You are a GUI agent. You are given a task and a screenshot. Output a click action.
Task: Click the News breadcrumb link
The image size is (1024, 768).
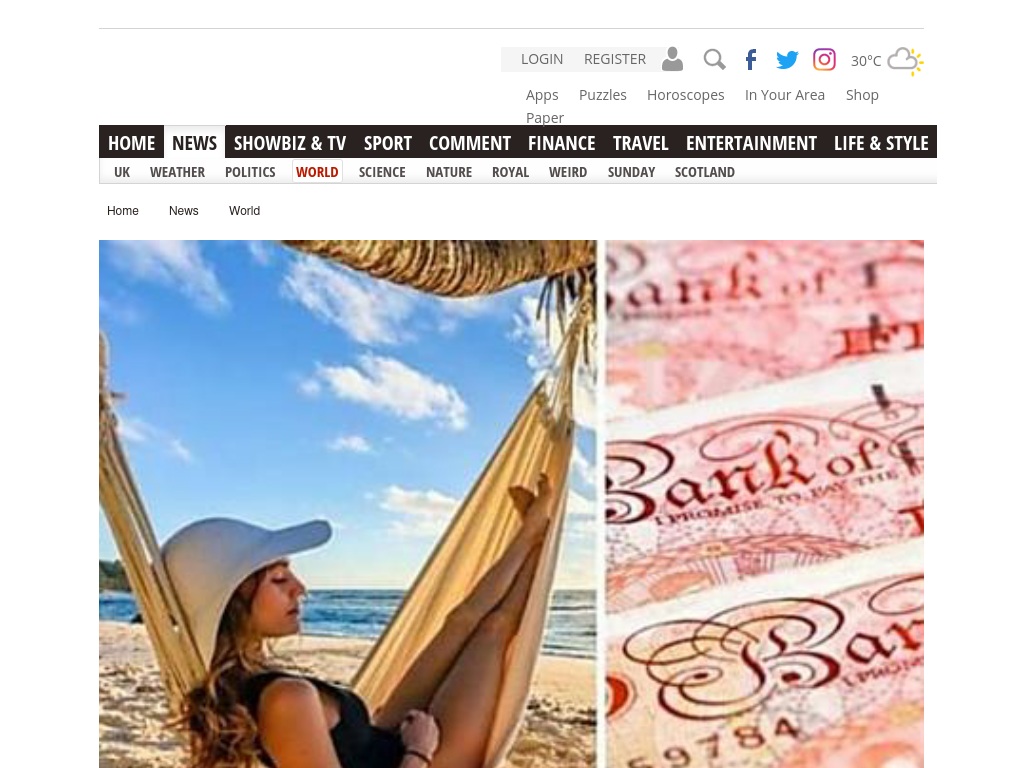(x=184, y=211)
